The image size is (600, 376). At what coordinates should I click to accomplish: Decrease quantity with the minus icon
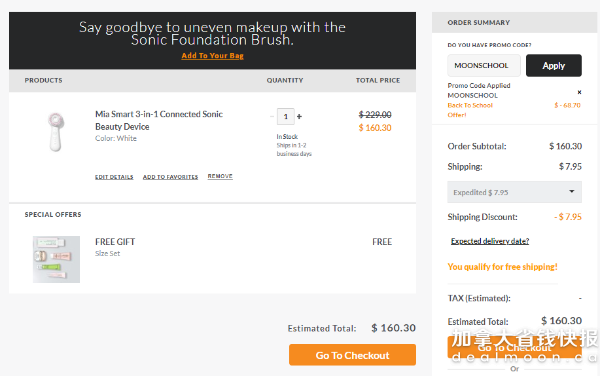[x=272, y=116]
